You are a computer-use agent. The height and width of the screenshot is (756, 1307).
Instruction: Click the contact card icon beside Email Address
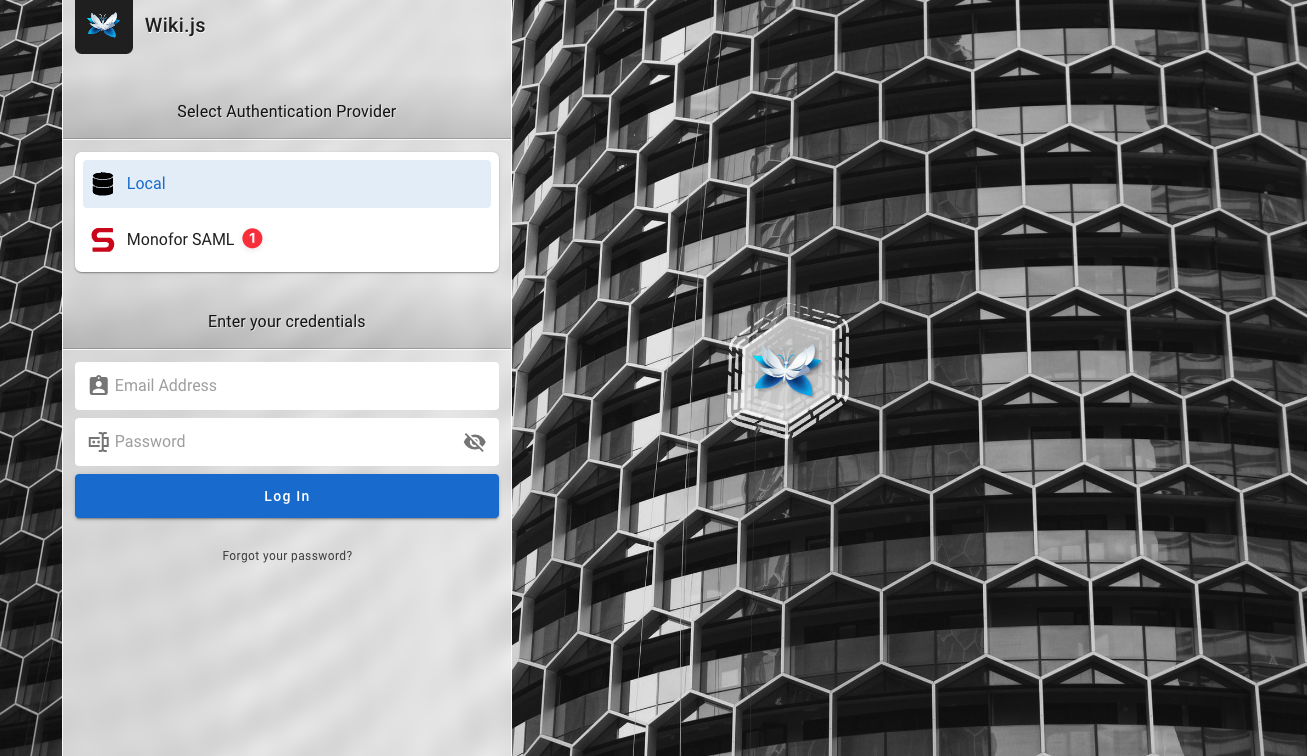point(98,386)
